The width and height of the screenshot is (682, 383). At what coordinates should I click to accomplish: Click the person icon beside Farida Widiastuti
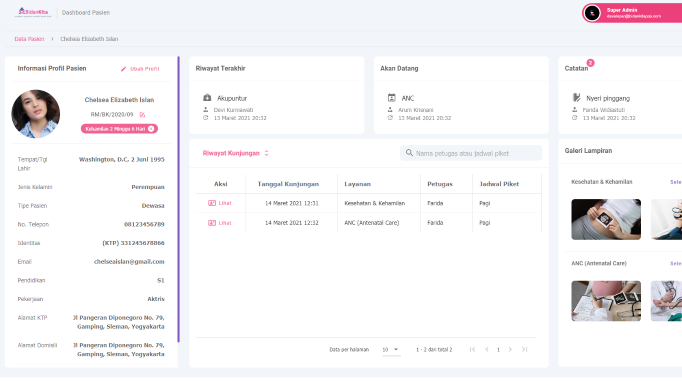coord(575,110)
